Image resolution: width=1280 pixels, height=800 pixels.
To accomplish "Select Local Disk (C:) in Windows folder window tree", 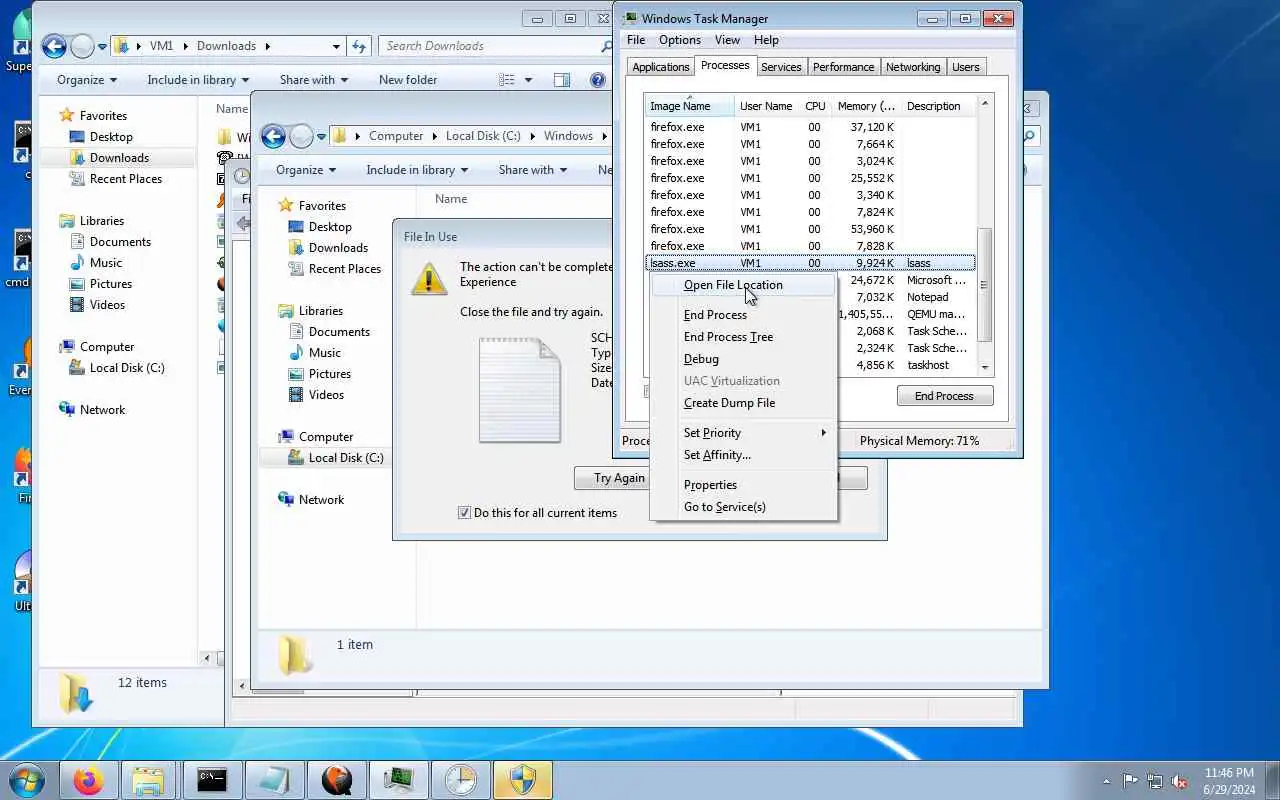I will [346, 458].
